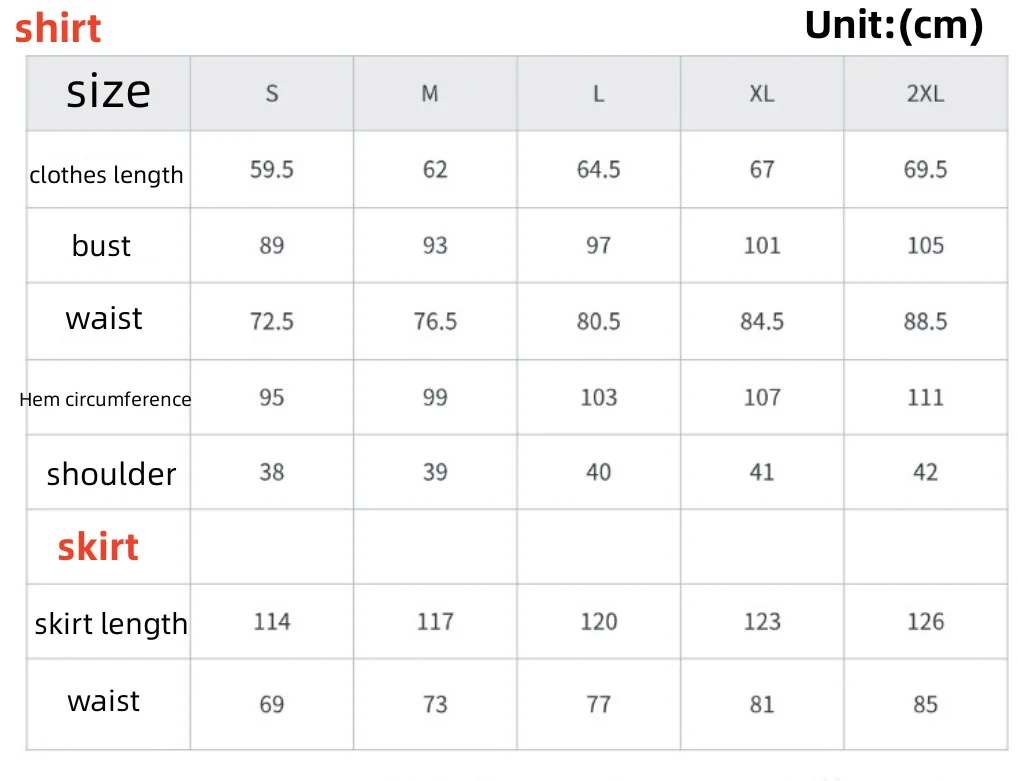
Task: Click the shirt waist value 80.5
Action: [598, 321]
